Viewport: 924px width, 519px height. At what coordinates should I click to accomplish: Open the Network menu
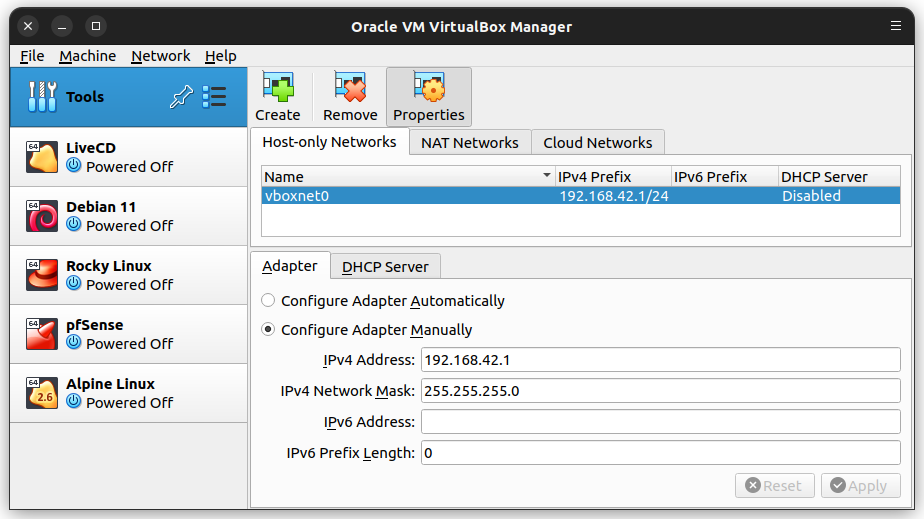160,56
